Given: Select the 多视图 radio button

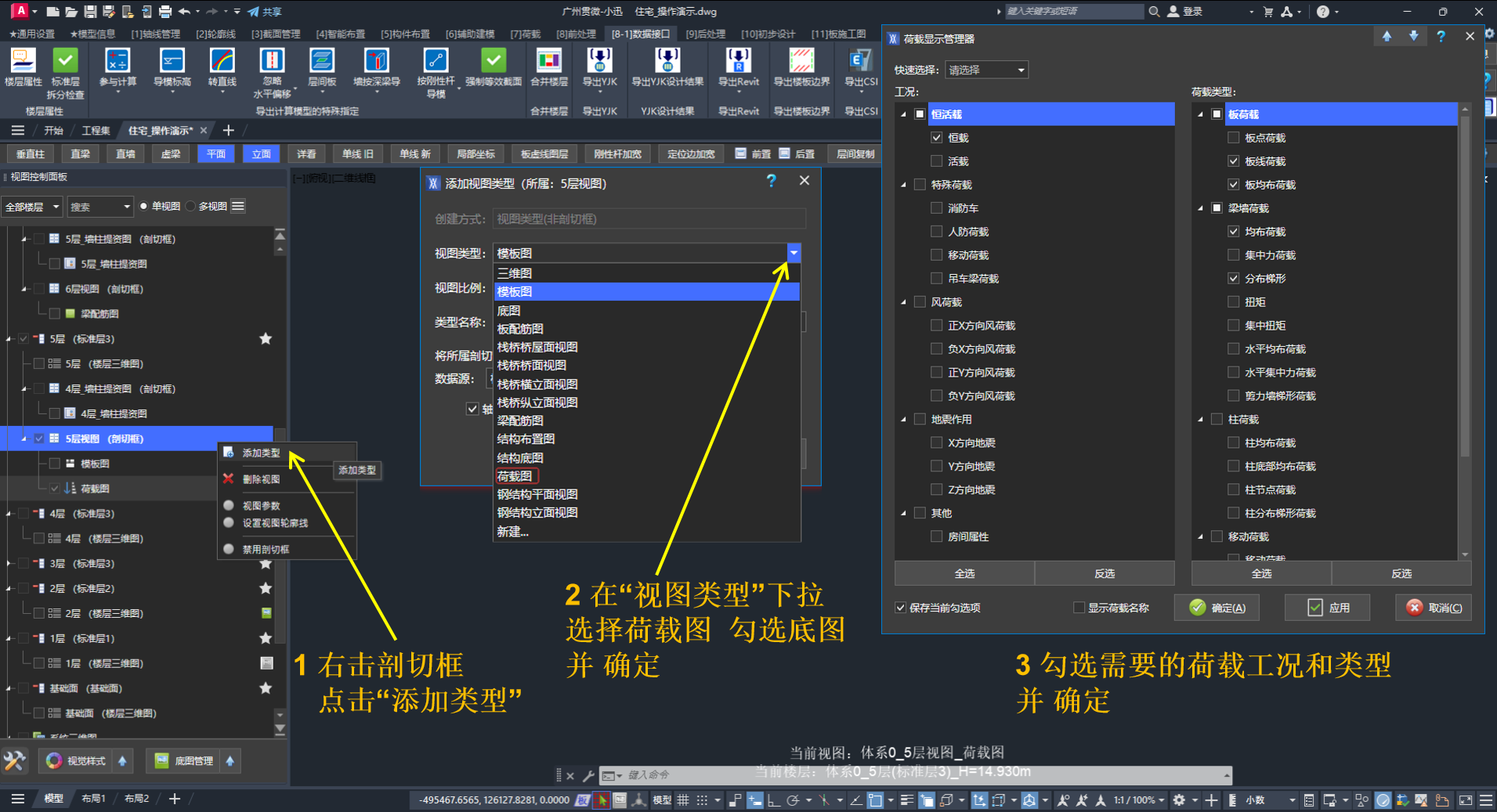Looking at the screenshot, I should click(190, 206).
